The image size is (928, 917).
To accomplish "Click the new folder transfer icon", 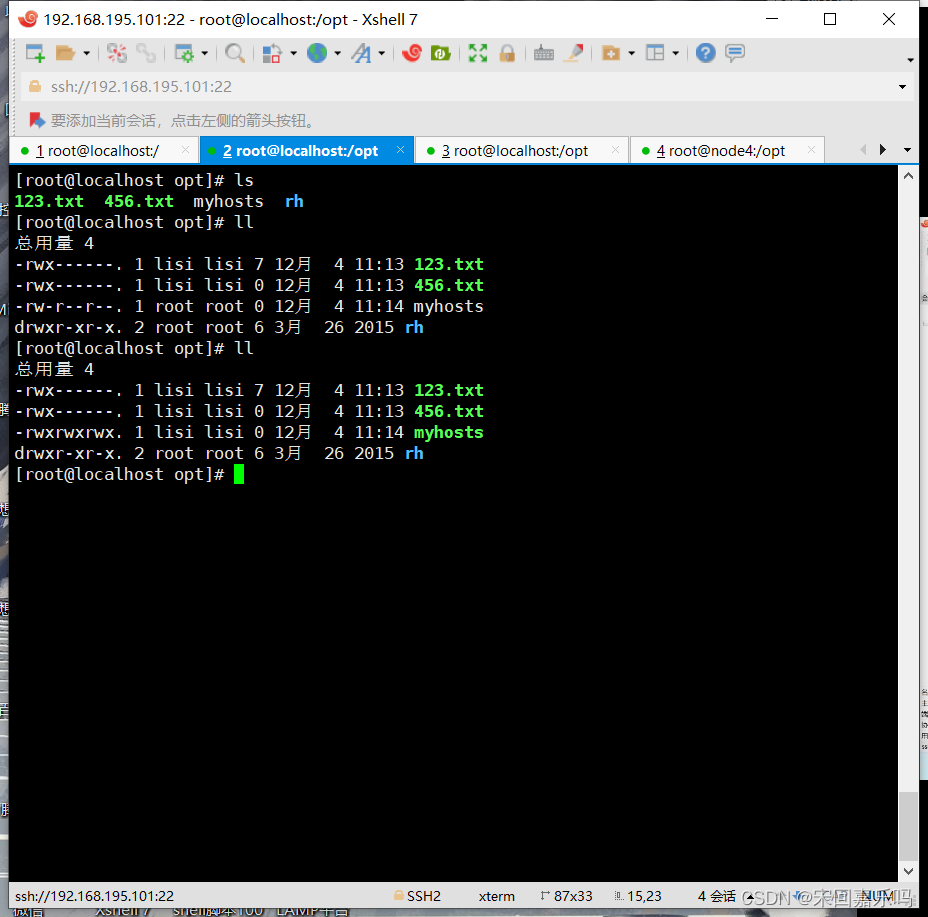I will point(611,53).
